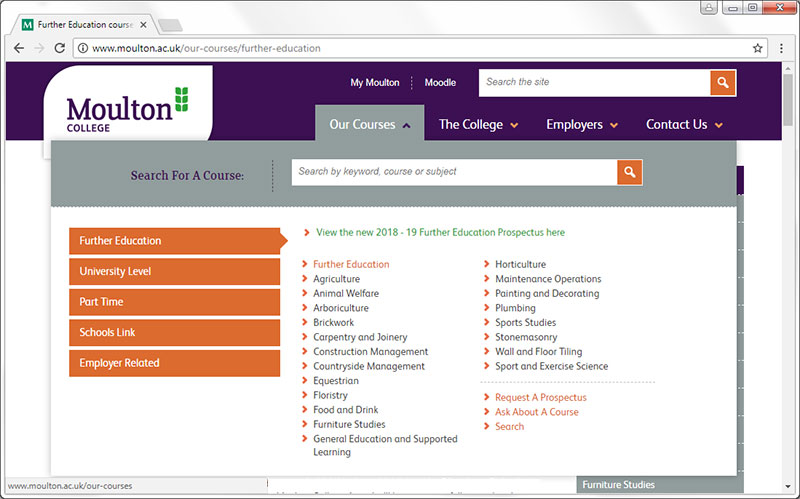The height and width of the screenshot is (499, 800).
Task: Click the course search magnifier button
Action: [x=630, y=172]
